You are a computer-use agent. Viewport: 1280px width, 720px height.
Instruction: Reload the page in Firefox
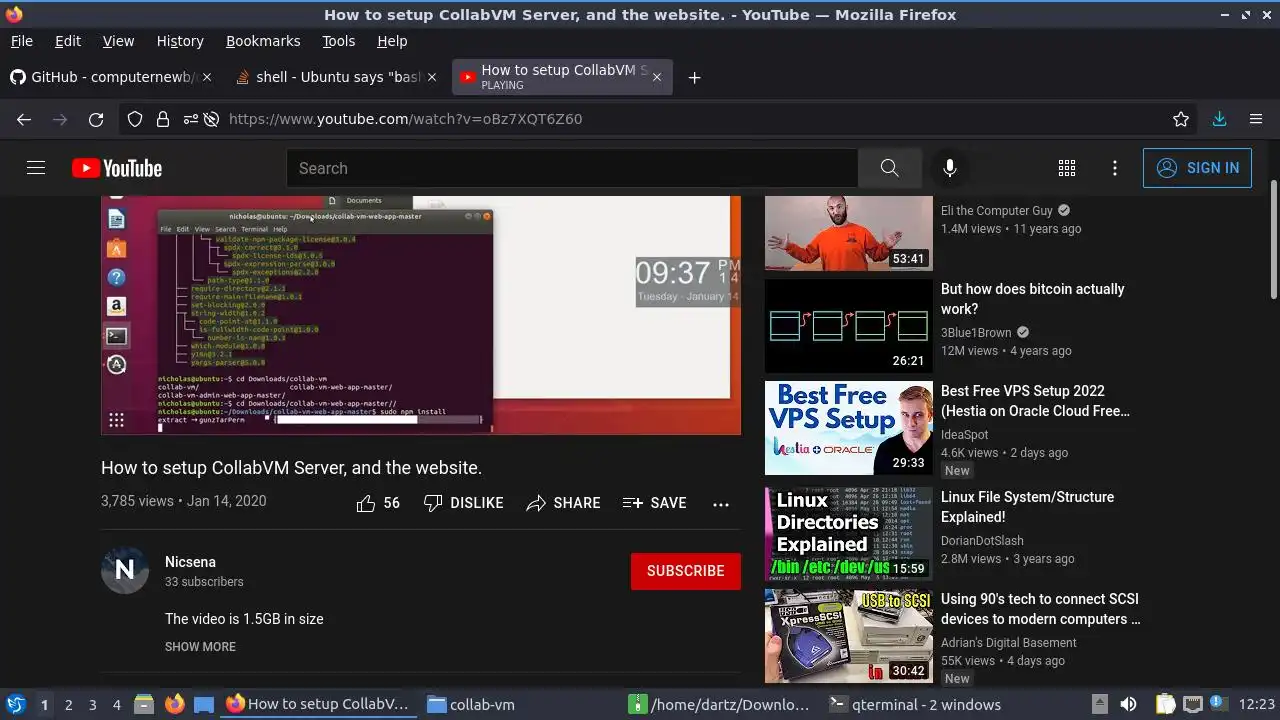tap(96, 119)
